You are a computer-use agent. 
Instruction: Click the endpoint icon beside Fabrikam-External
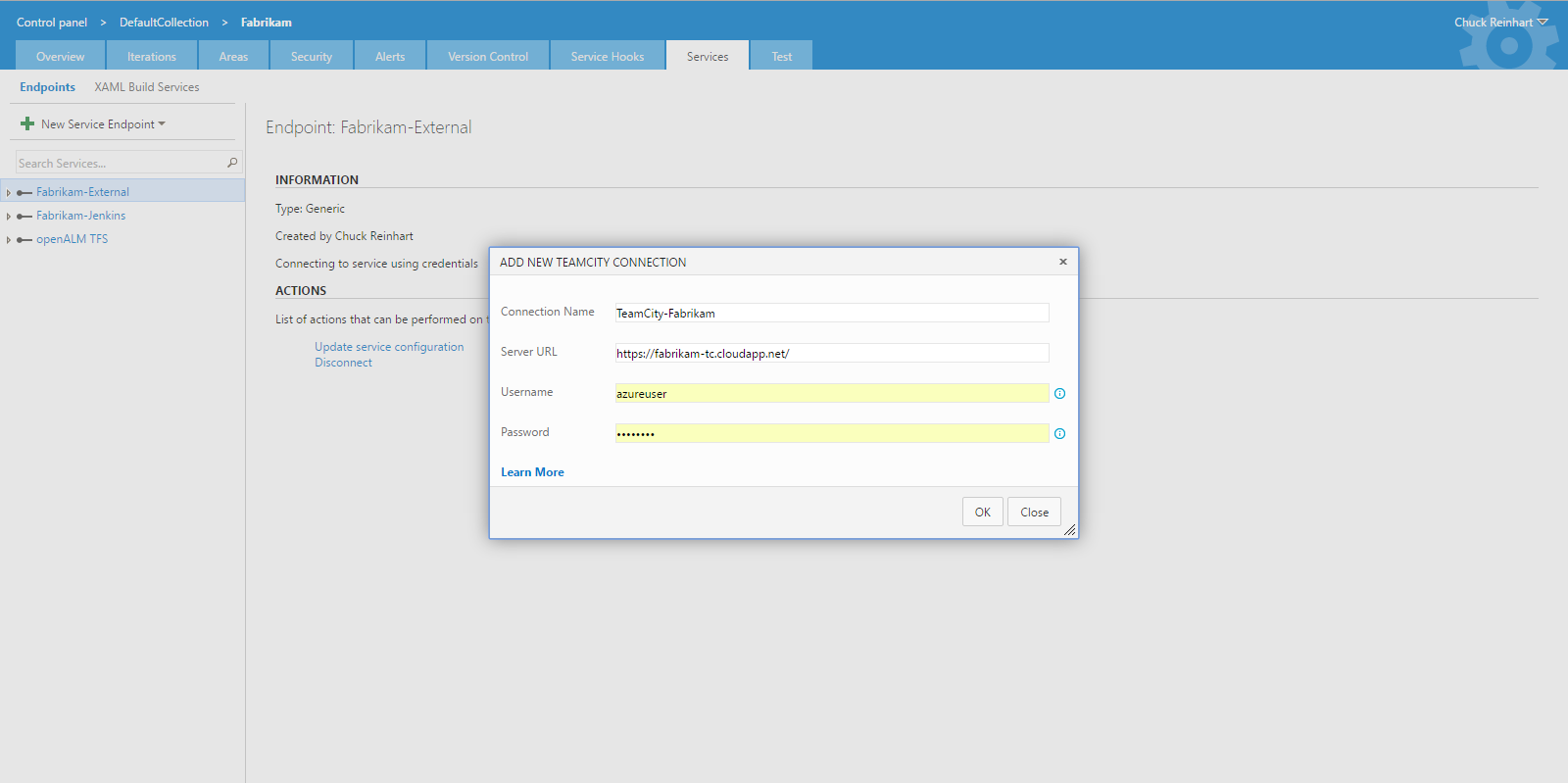click(x=24, y=192)
